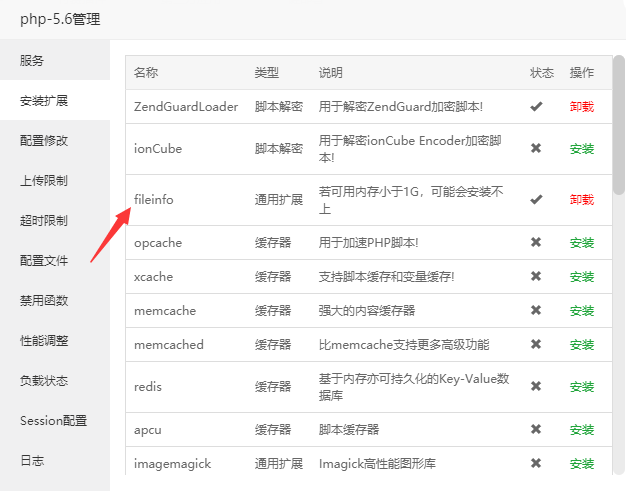Click apcu not-installed cross icon

[x=536, y=430]
